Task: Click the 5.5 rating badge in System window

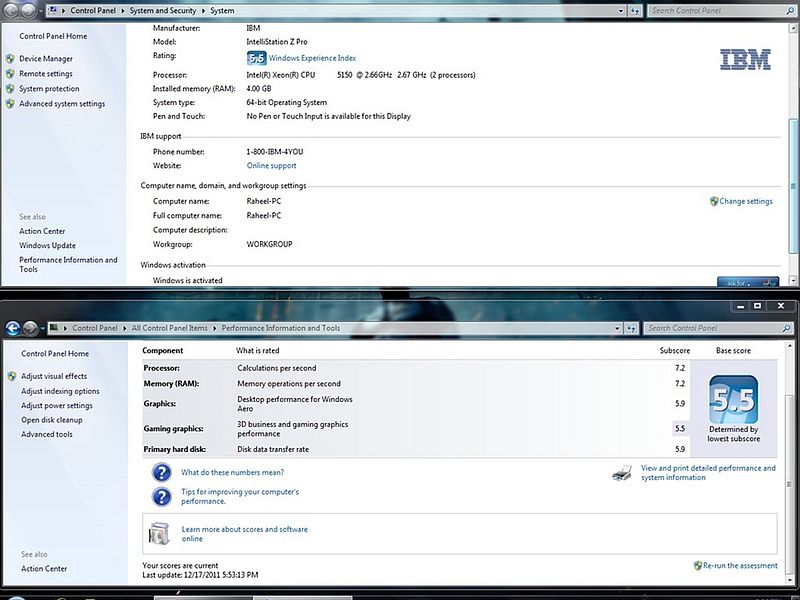Action: pyautogui.click(x=256, y=58)
